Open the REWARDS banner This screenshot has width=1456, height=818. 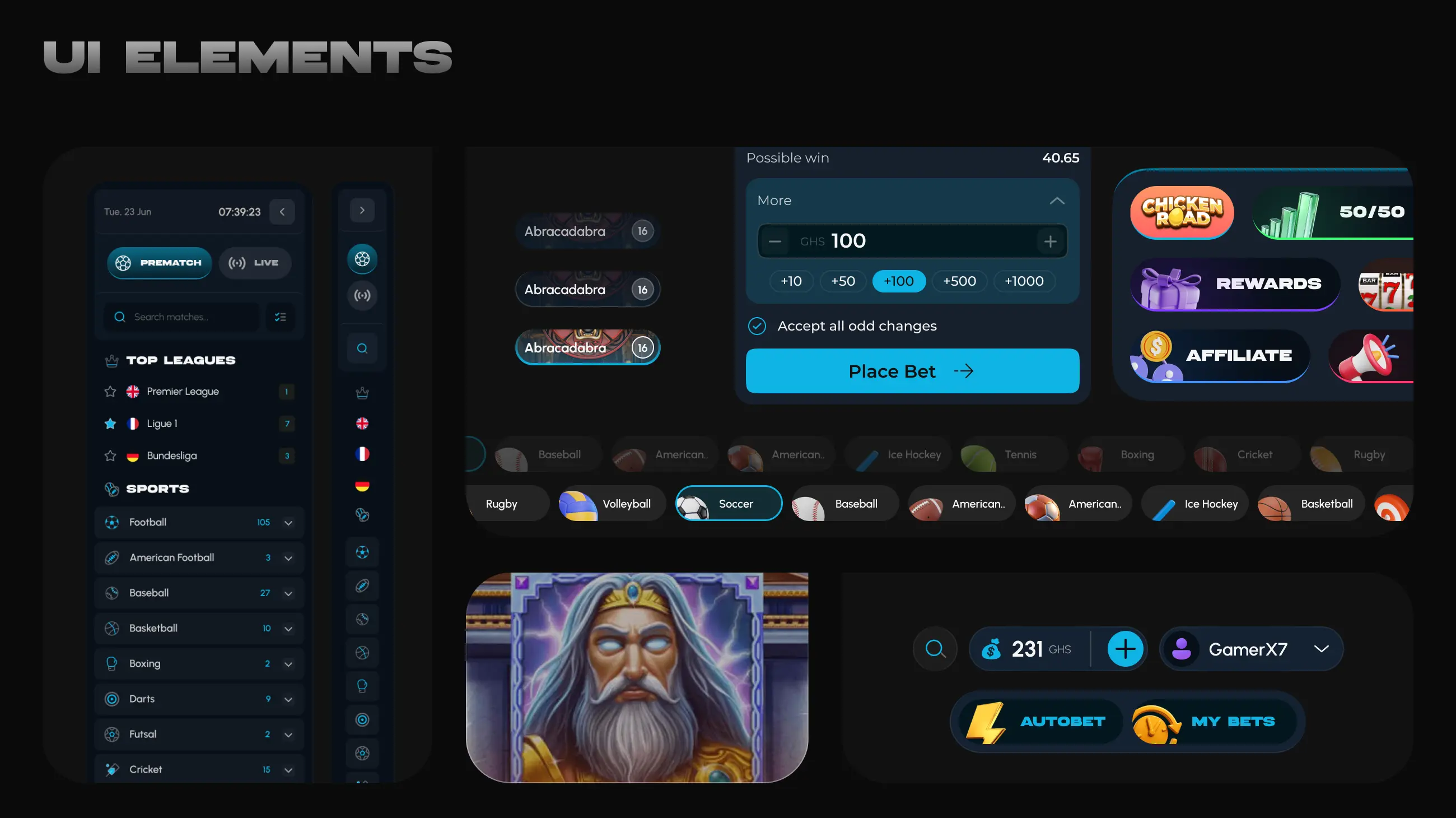click(x=1235, y=284)
